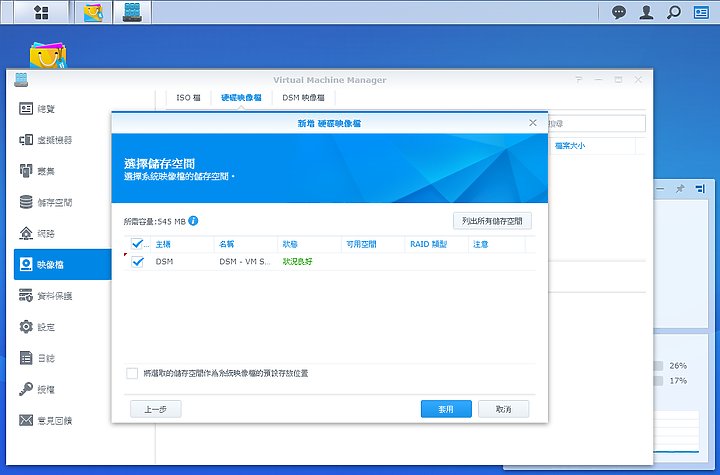Click the 取消 cancel button
720x475 pixels.
coord(503,409)
